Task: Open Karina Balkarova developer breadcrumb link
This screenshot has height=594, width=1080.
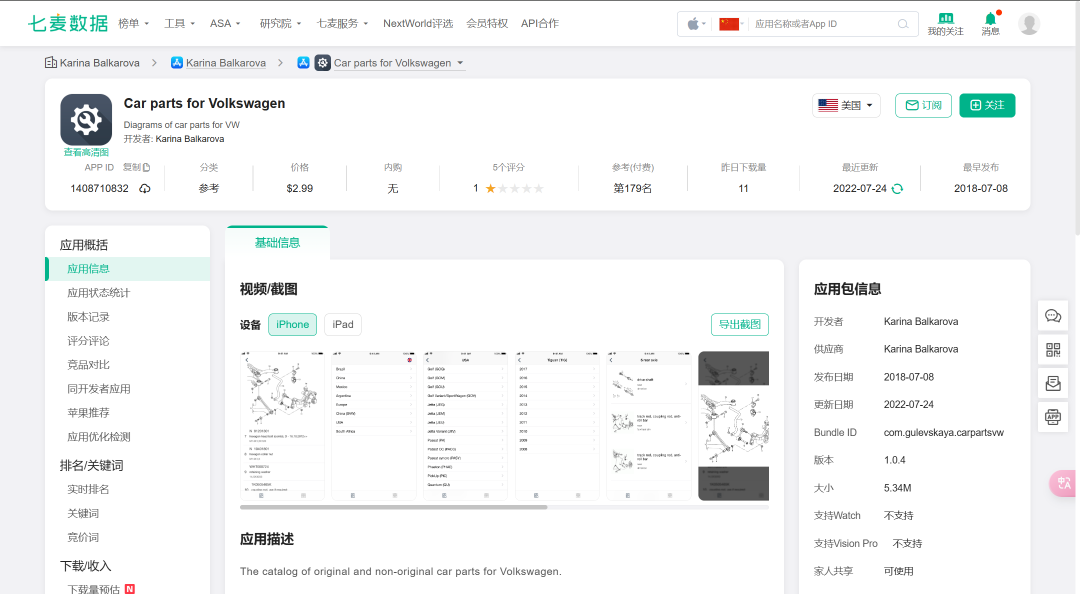Action: pyautogui.click(x=226, y=63)
